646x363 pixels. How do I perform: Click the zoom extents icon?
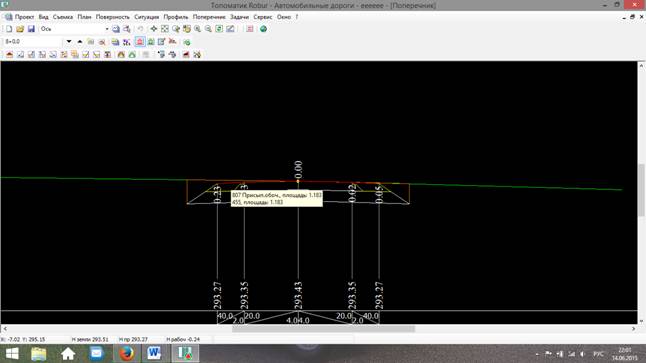click(x=165, y=29)
